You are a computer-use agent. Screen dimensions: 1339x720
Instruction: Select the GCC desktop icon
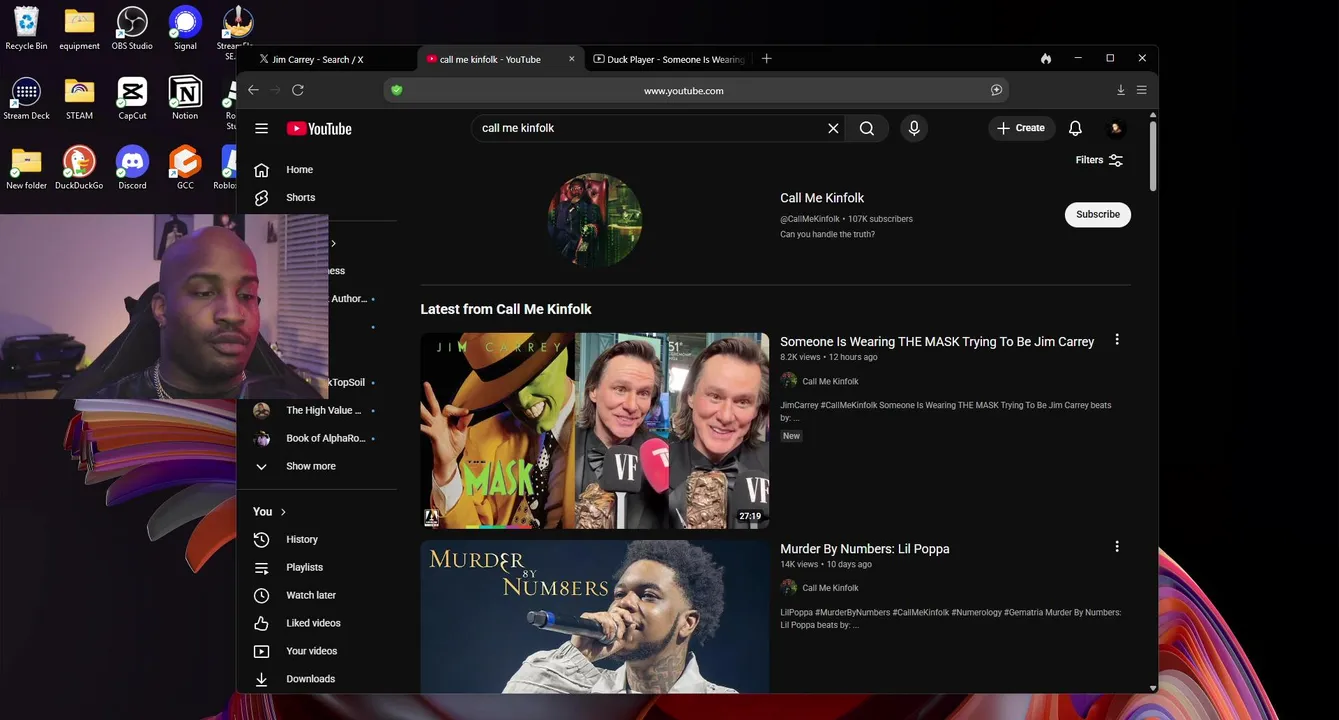pos(185,168)
